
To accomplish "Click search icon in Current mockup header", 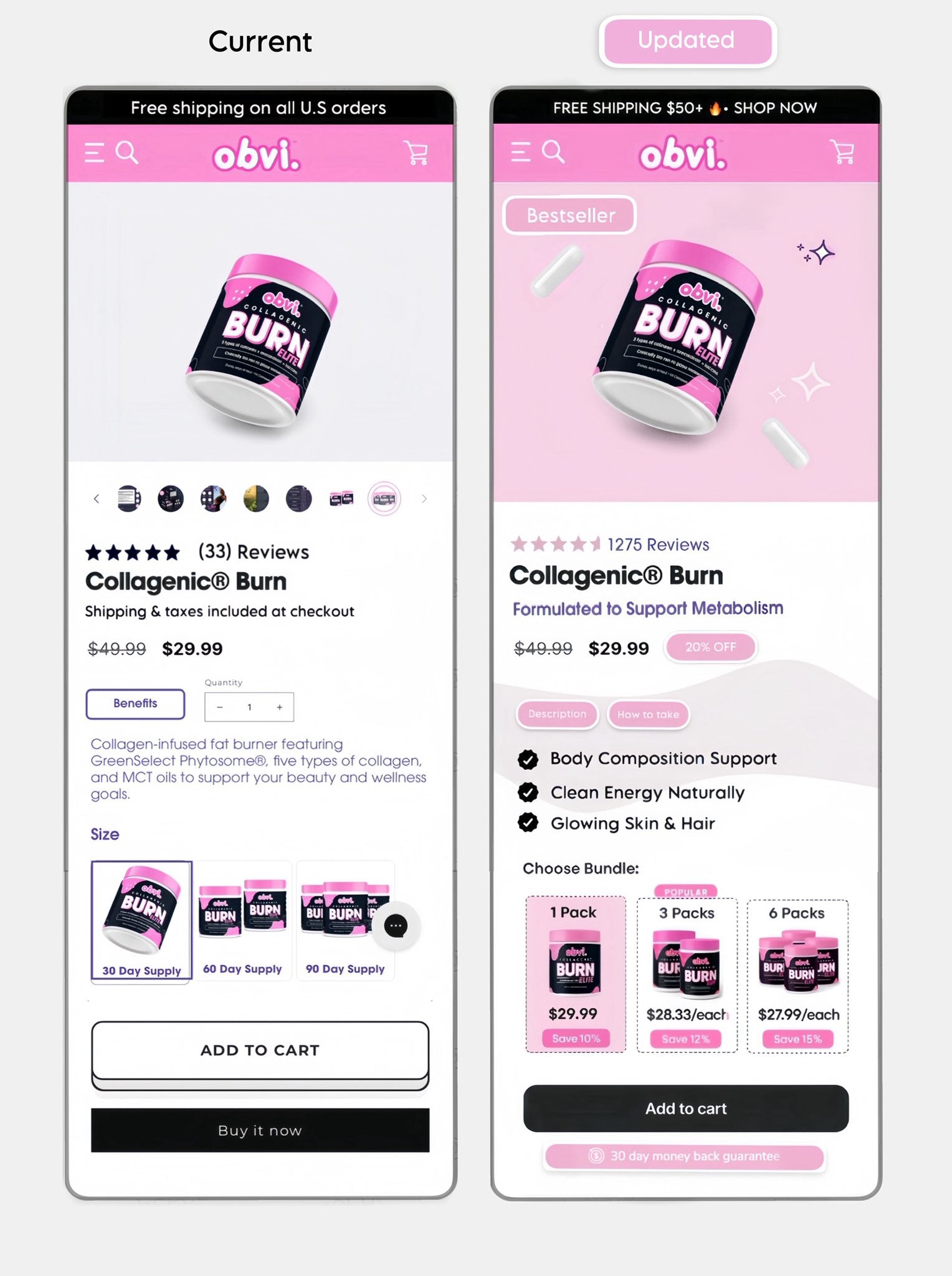I will [x=127, y=152].
